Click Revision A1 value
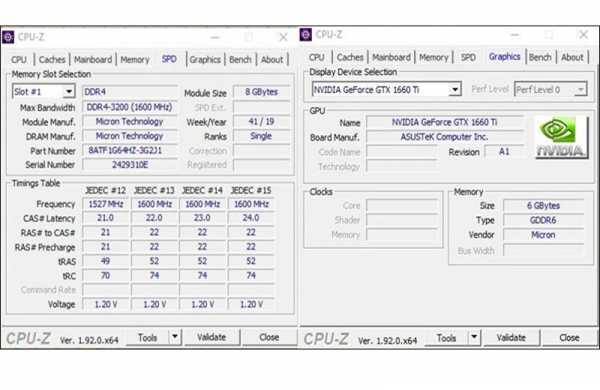 point(504,152)
